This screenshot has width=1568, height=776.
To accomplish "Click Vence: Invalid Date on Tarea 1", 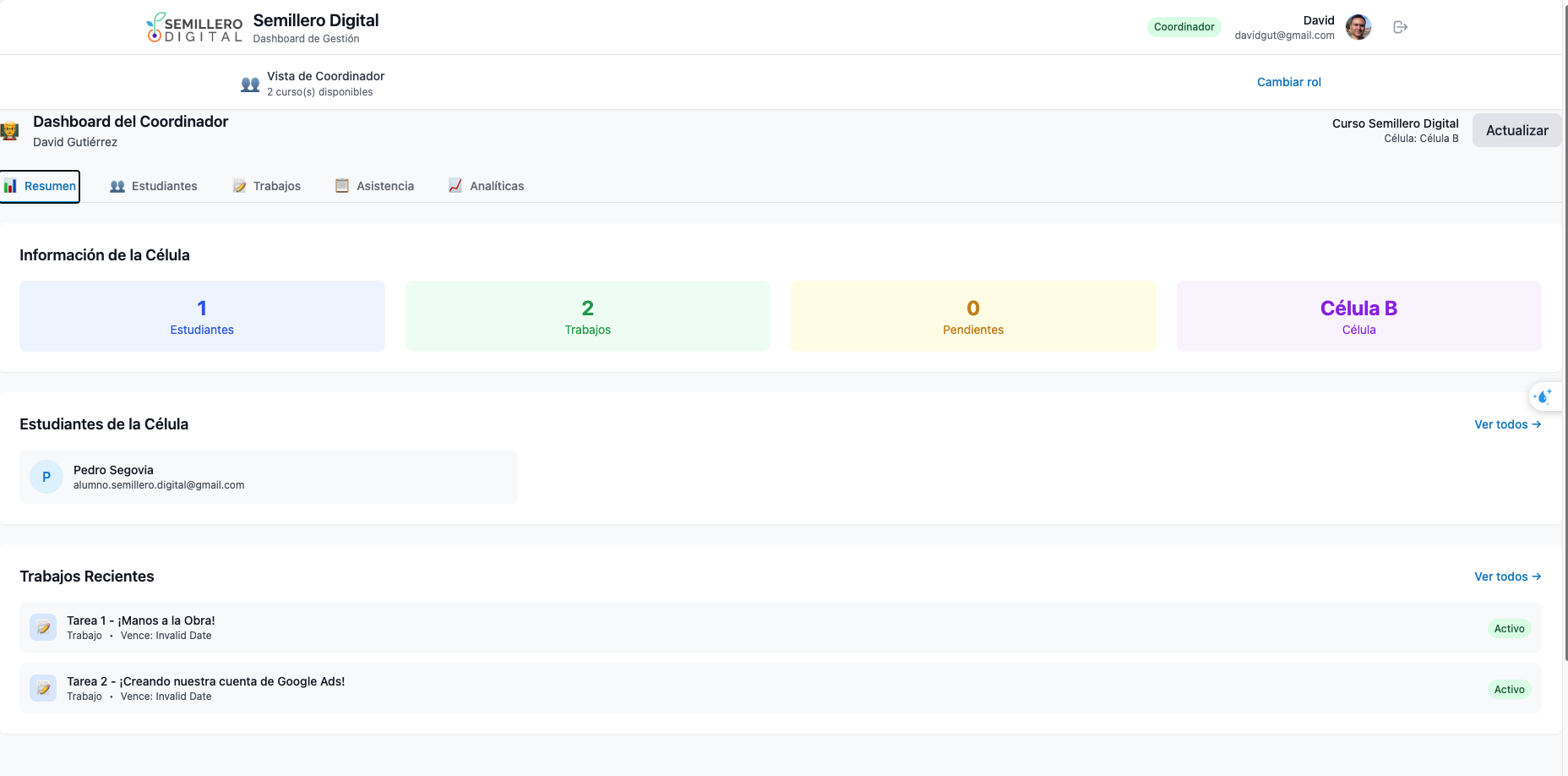I will tap(166, 636).
